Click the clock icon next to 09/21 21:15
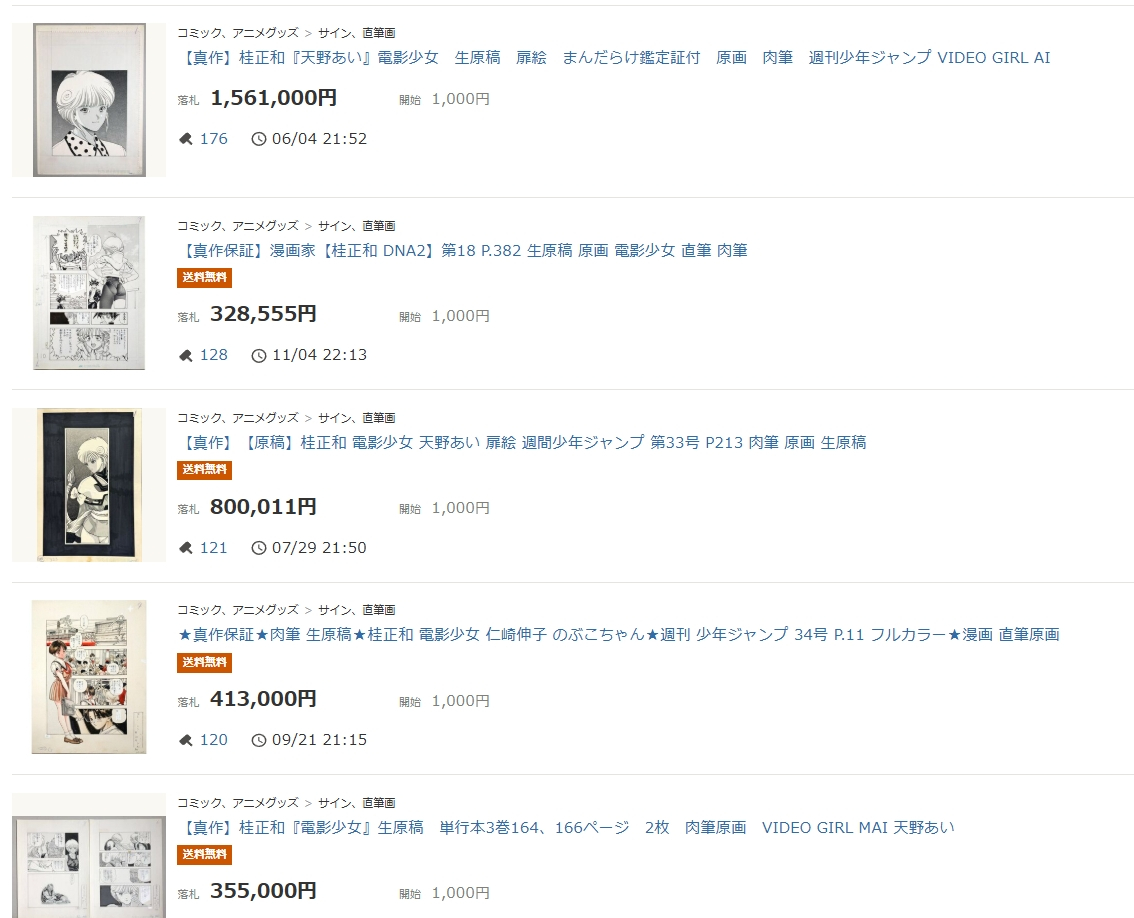 click(259, 740)
